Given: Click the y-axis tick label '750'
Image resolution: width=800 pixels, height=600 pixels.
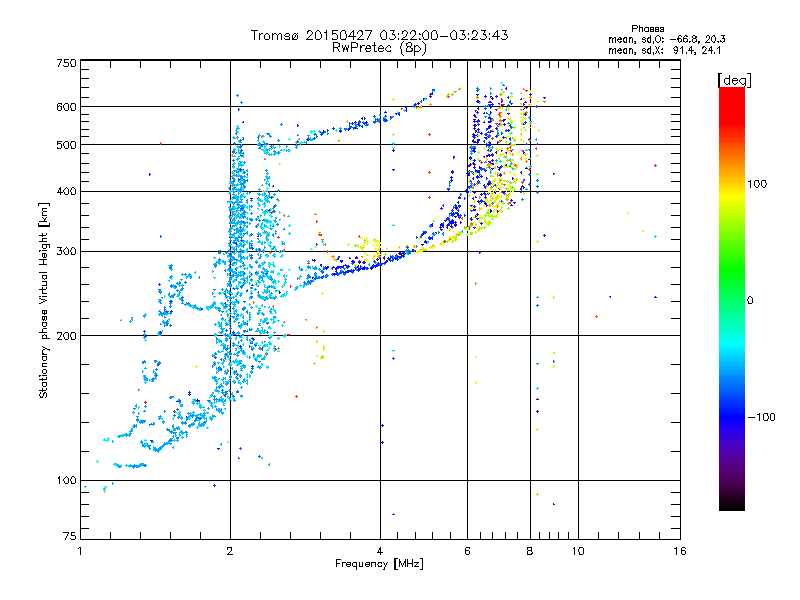Looking at the screenshot, I should click(66, 63).
